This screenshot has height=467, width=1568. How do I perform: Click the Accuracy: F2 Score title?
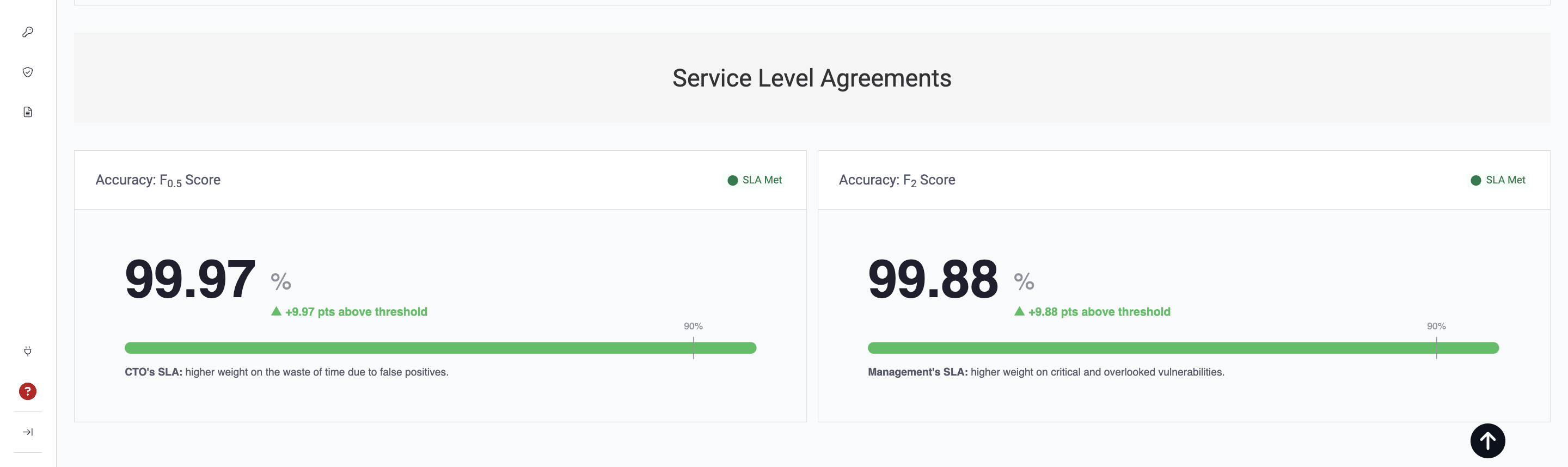pyautogui.click(x=897, y=181)
